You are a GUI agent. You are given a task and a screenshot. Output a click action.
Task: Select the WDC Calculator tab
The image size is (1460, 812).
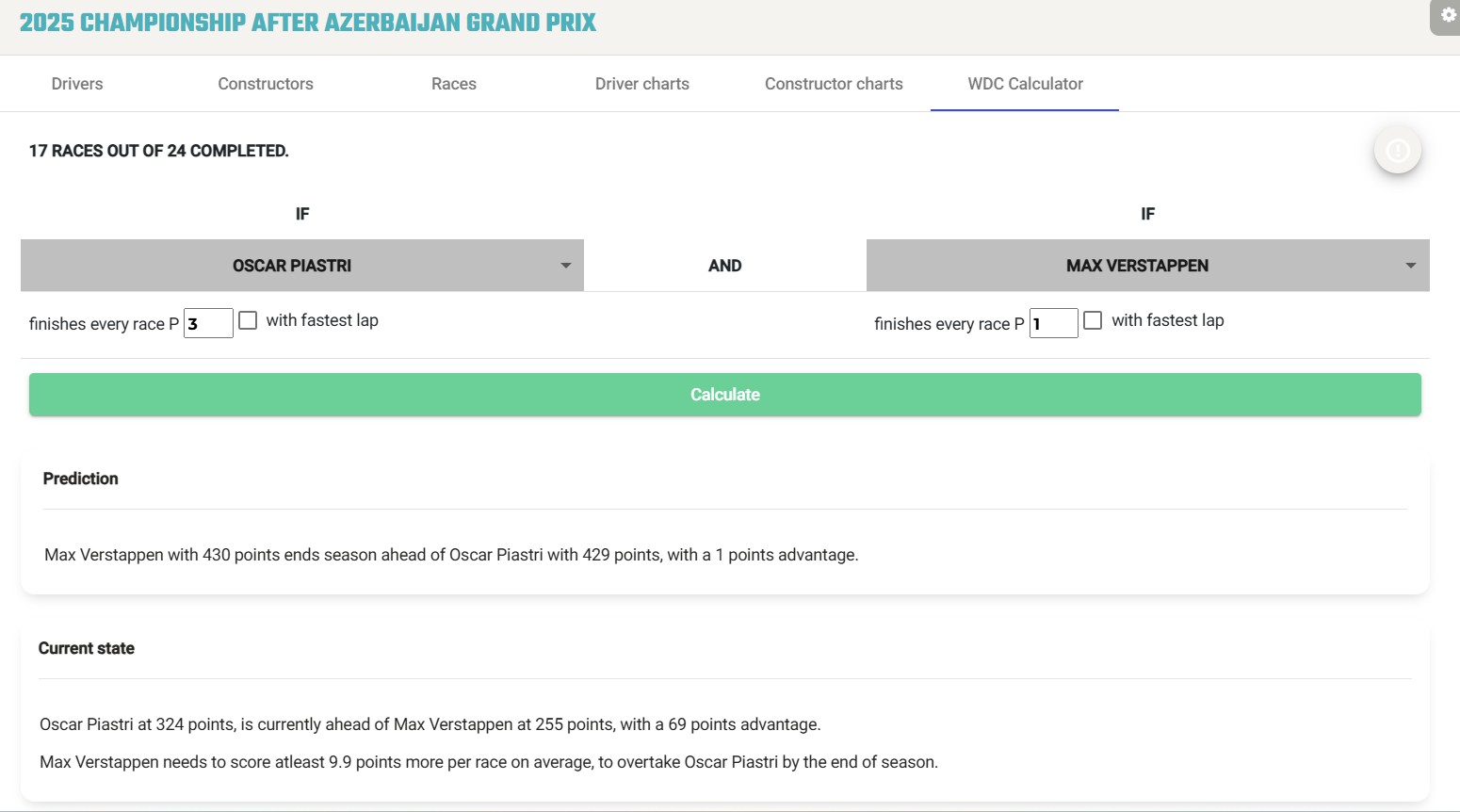coord(1025,84)
